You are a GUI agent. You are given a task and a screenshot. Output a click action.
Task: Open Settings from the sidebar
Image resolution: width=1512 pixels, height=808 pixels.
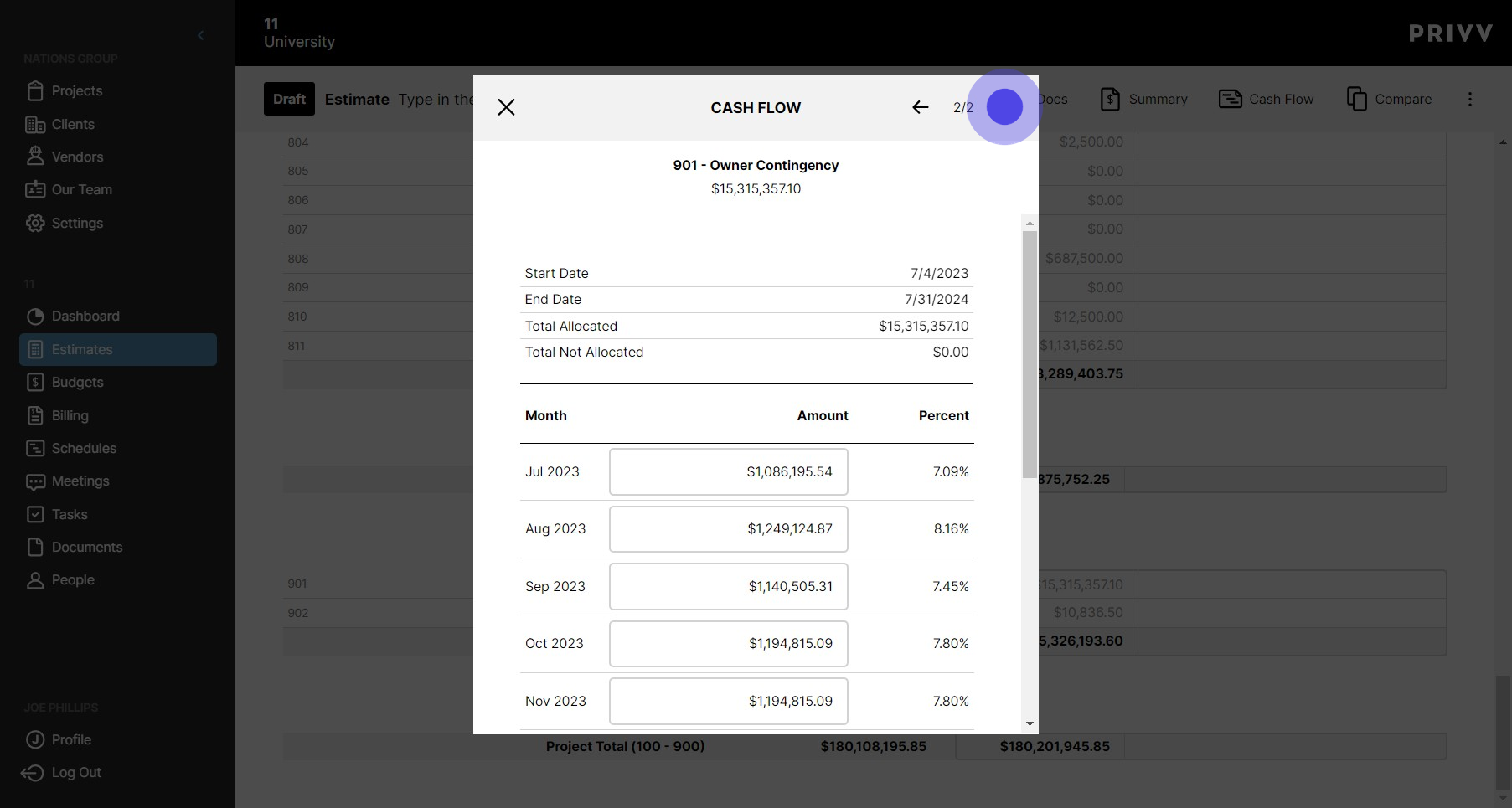coord(65,223)
